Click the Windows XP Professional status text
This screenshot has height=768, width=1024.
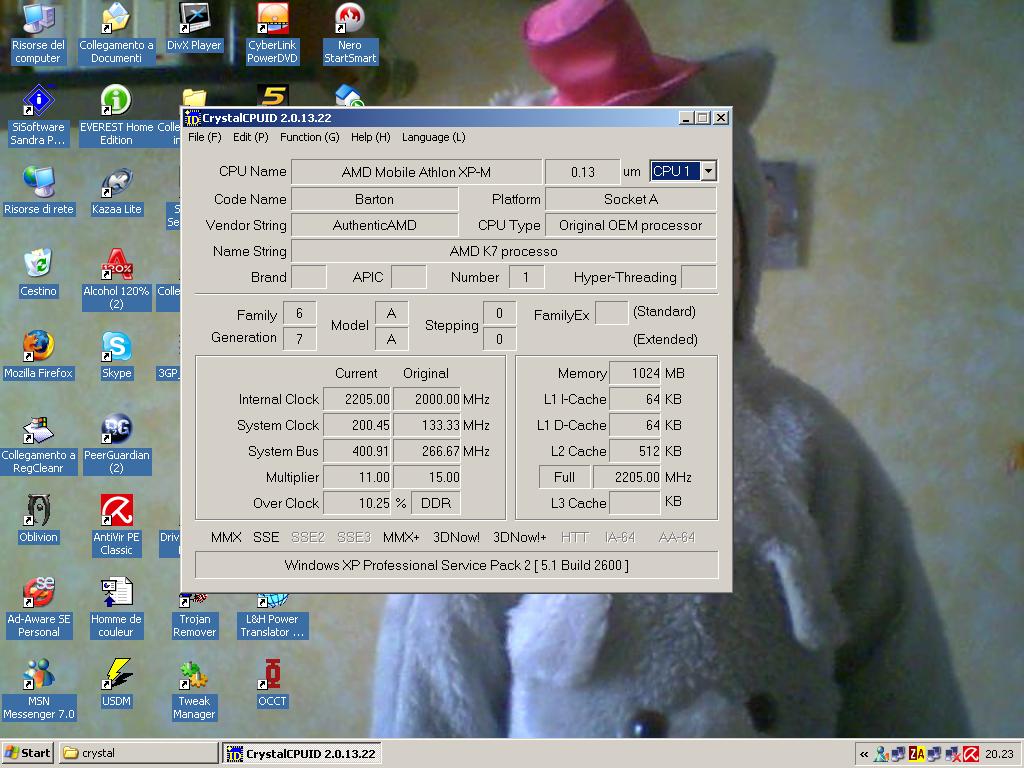point(456,566)
